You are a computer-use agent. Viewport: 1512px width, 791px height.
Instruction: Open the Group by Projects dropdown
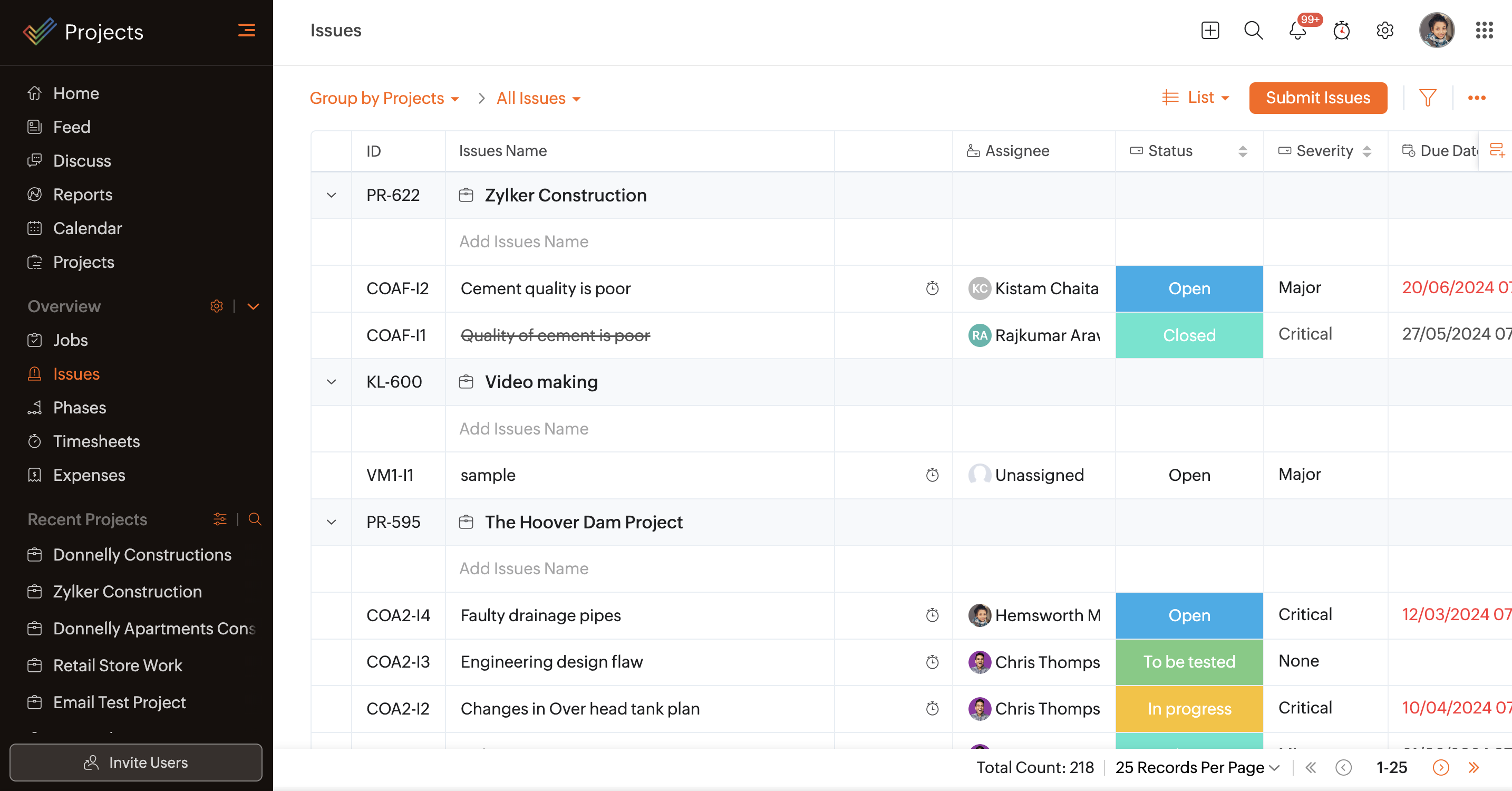tap(384, 98)
